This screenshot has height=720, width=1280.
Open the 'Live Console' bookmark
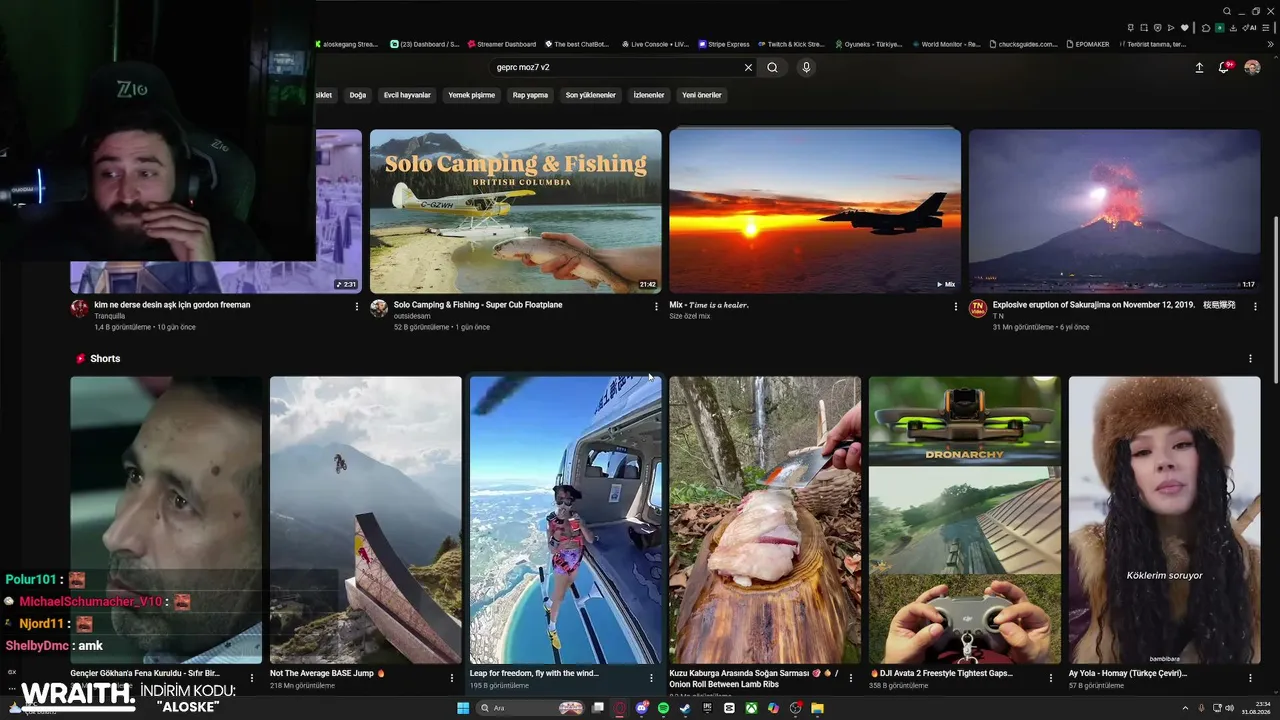point(655,44)
